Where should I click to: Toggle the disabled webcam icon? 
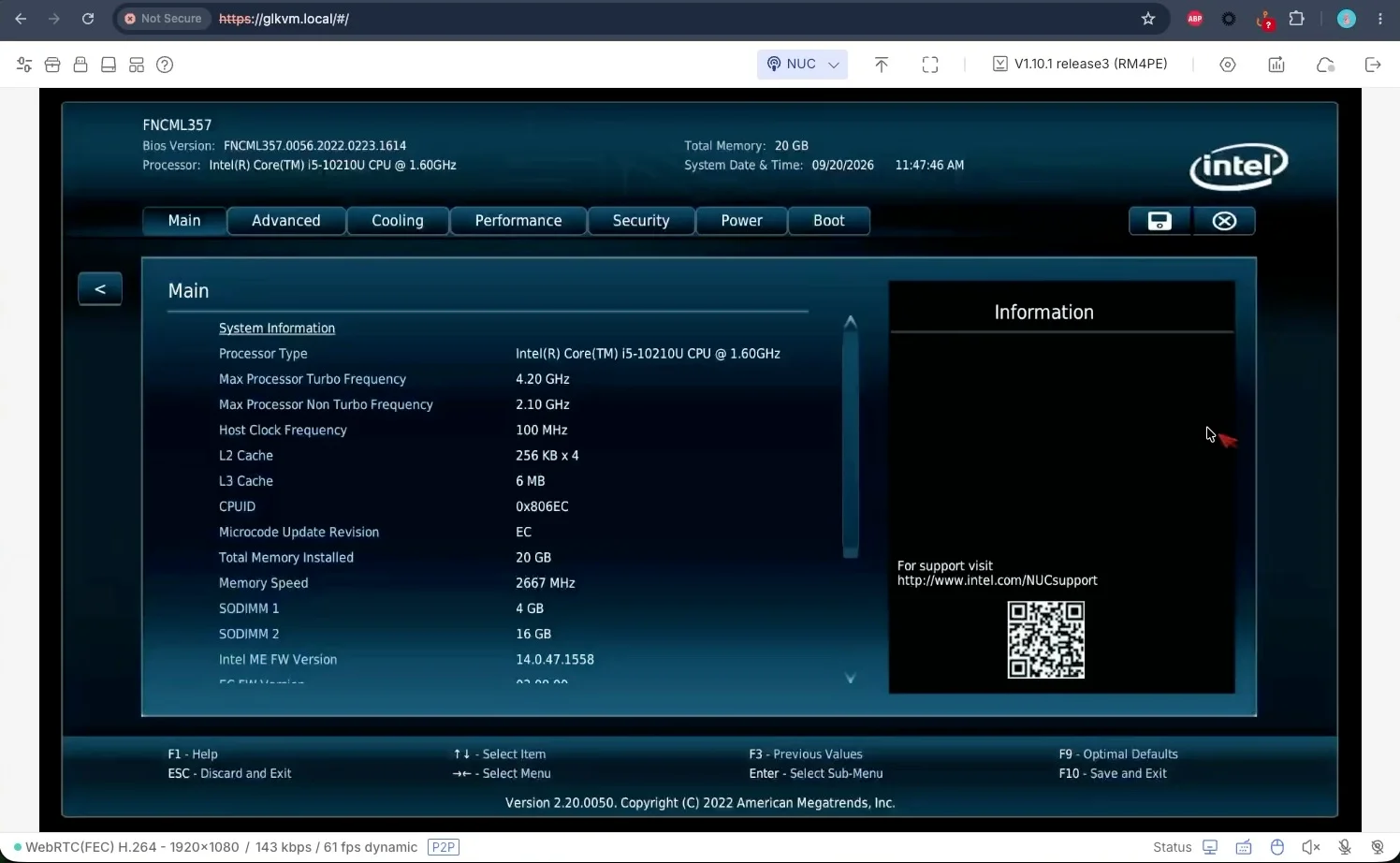1378,847
